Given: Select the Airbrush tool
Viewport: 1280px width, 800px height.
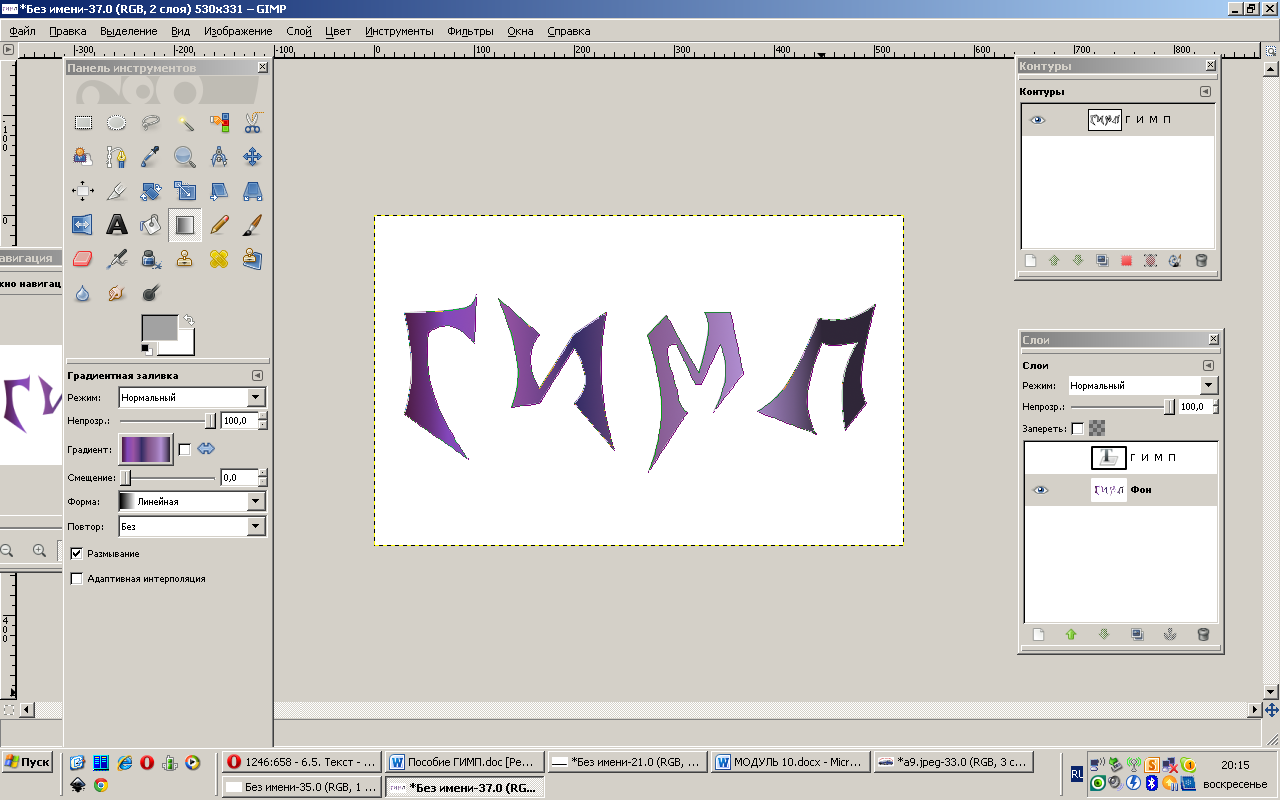Looking at the screenshot, I should click(x=117, y=259).
